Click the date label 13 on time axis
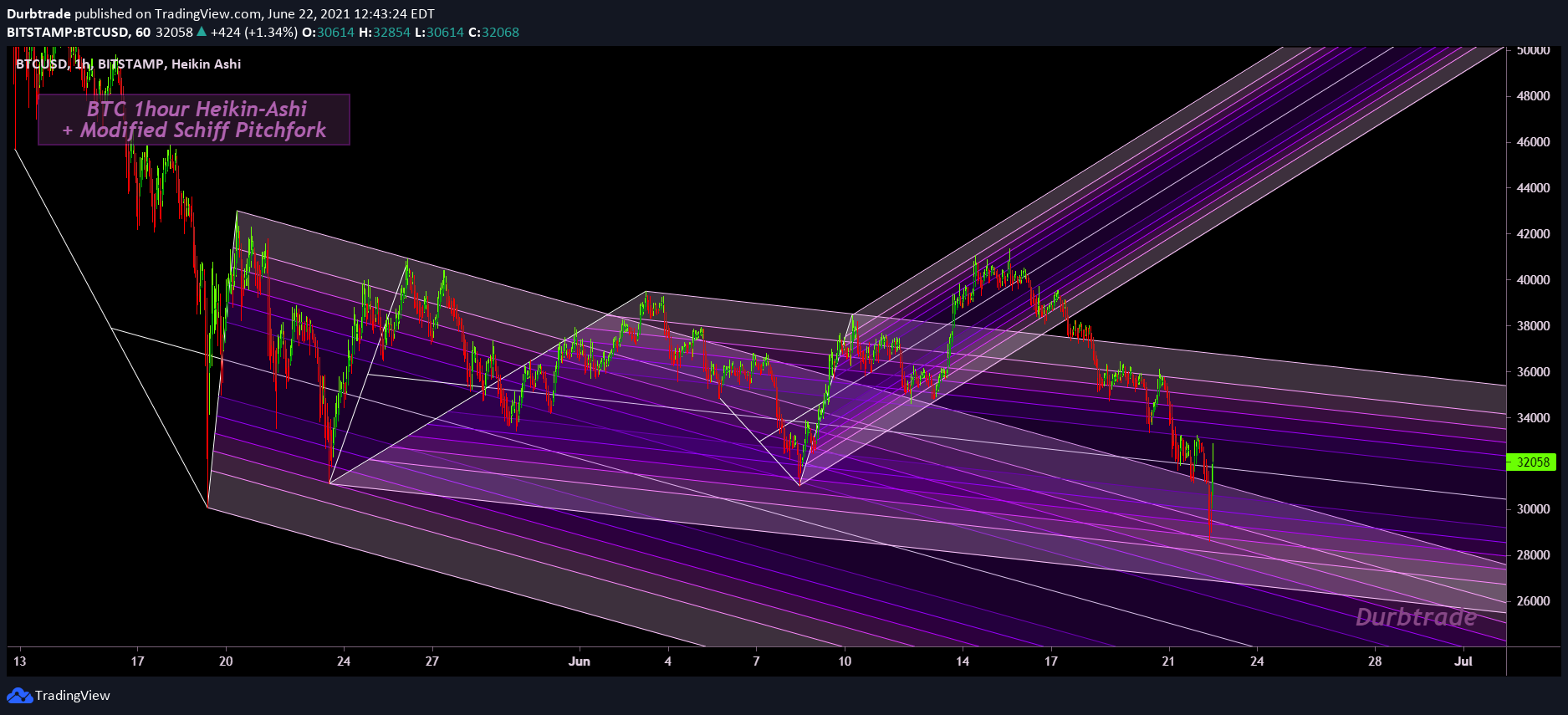 point(19,661)
